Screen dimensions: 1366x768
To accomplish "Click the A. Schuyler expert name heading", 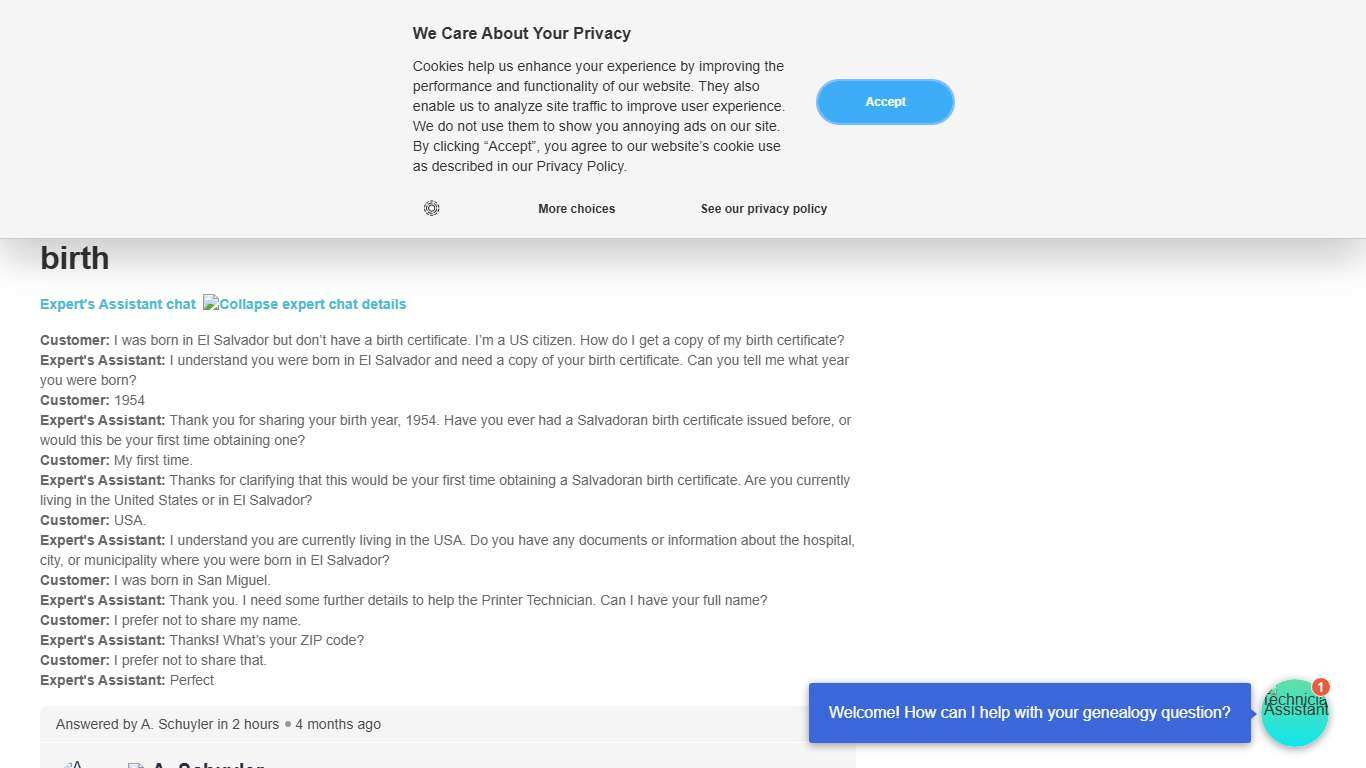I will click(208, 764).
